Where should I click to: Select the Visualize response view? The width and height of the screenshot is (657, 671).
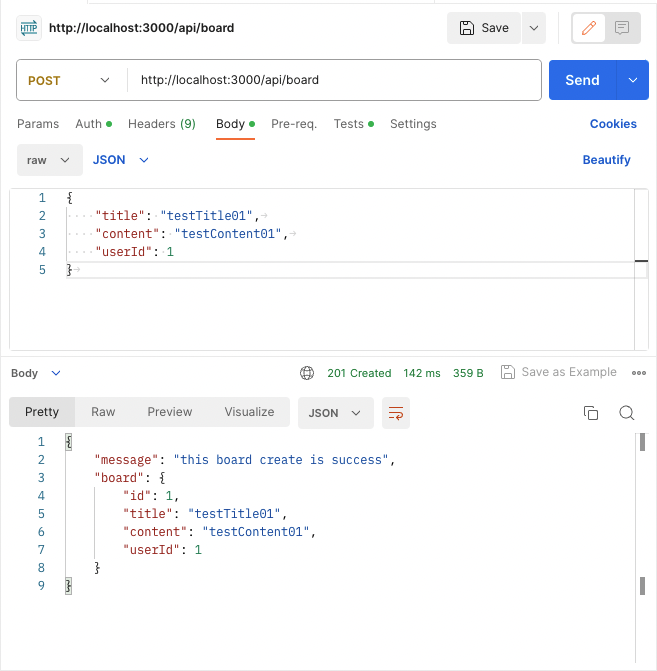click(249, 412)
